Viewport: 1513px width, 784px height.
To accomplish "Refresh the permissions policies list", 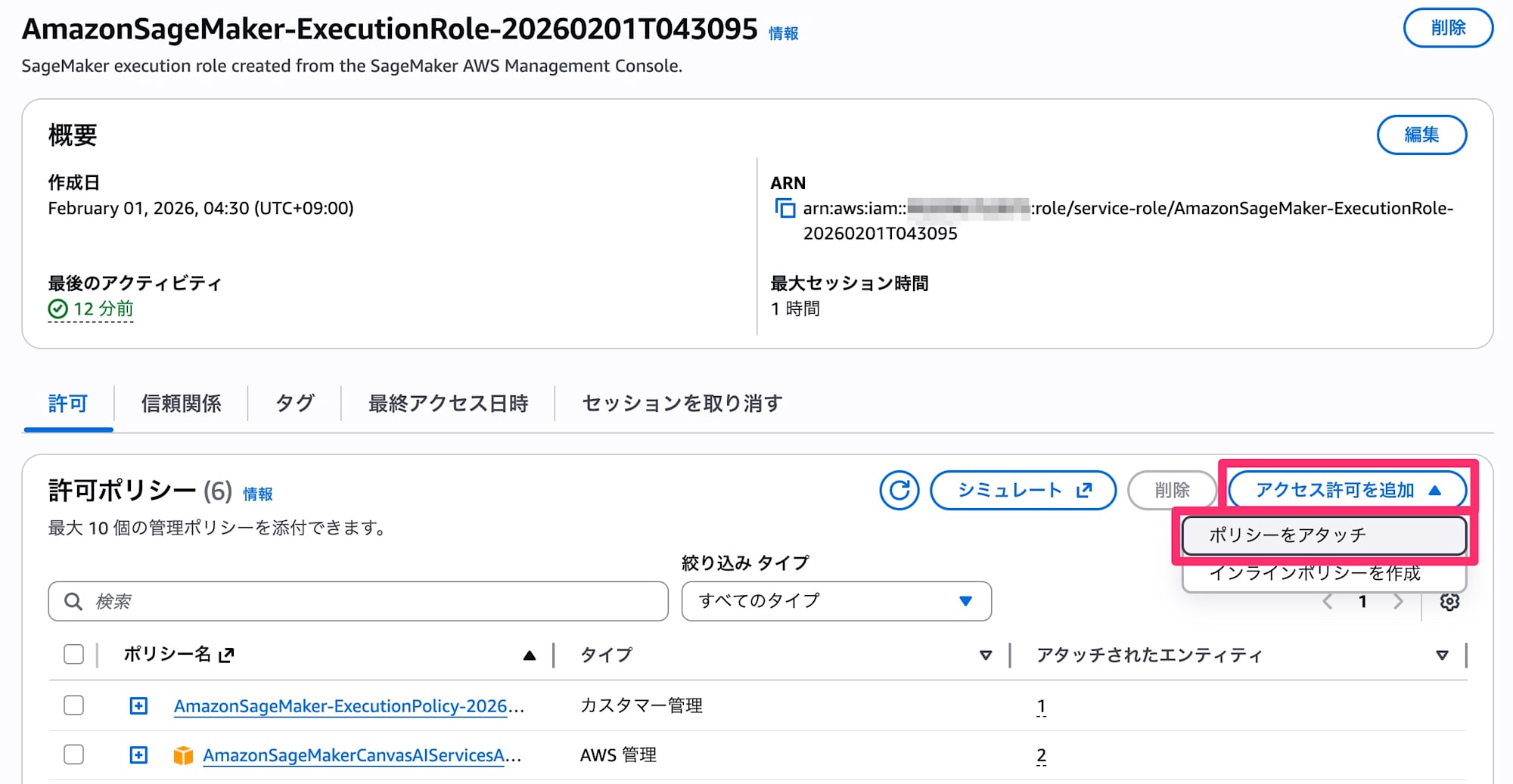I will (x=899, y=491).
